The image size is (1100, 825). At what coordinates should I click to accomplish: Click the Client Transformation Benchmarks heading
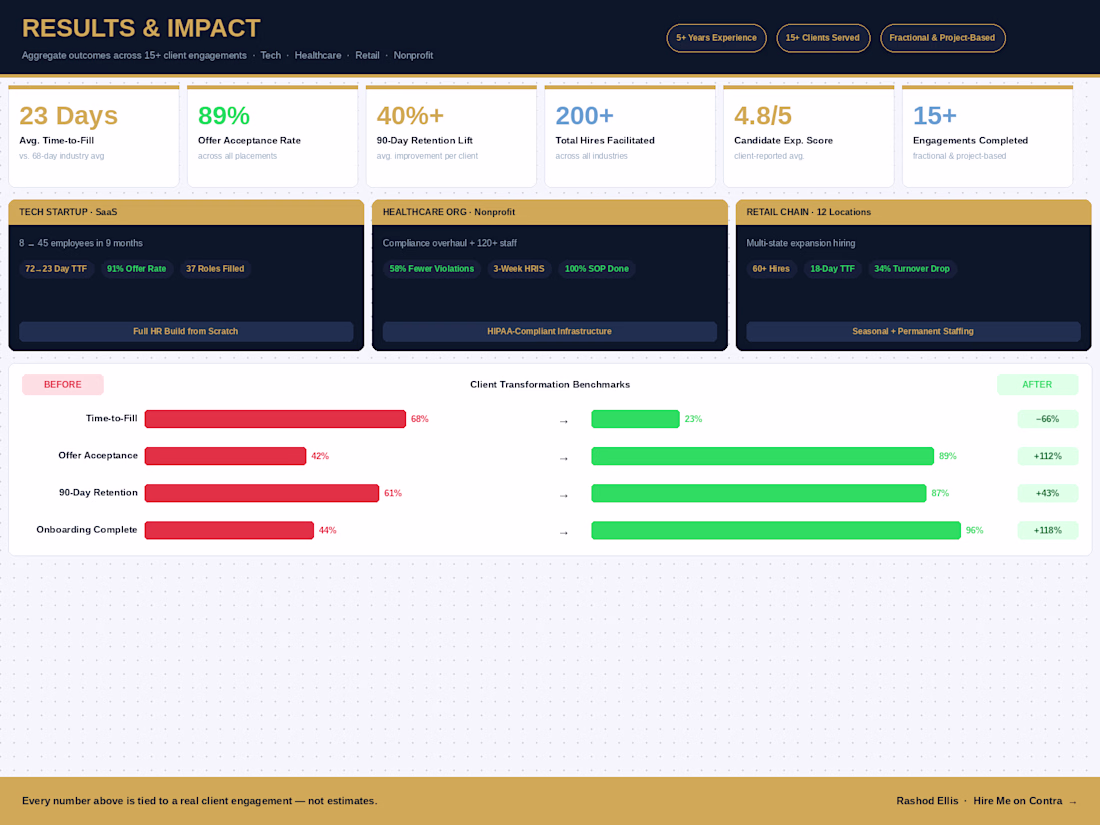point(550,384)
